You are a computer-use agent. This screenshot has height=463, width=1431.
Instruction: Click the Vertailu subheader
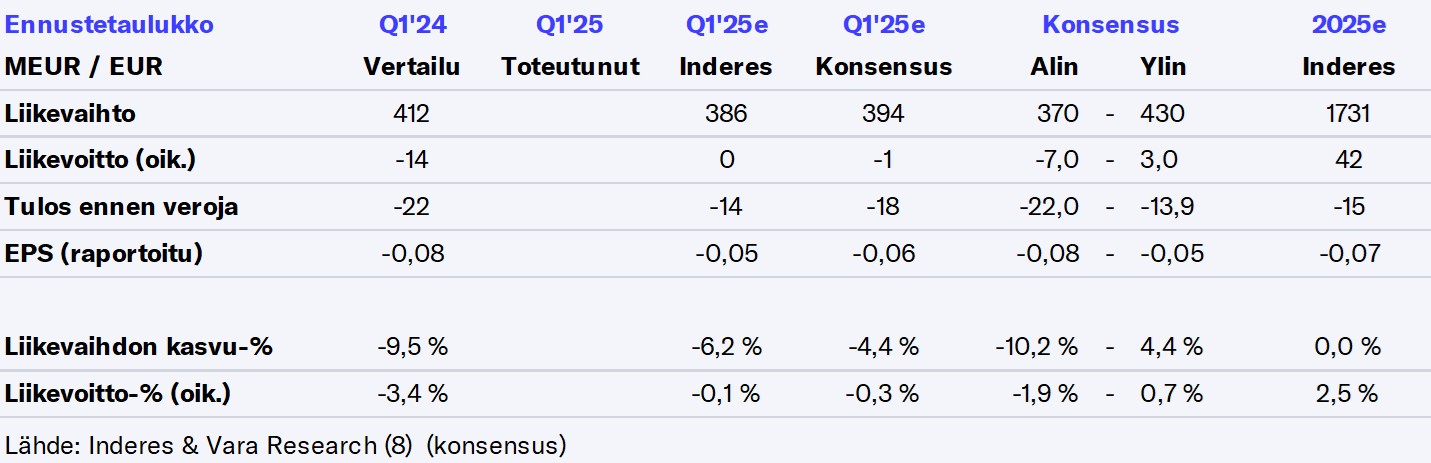(411, 67)
